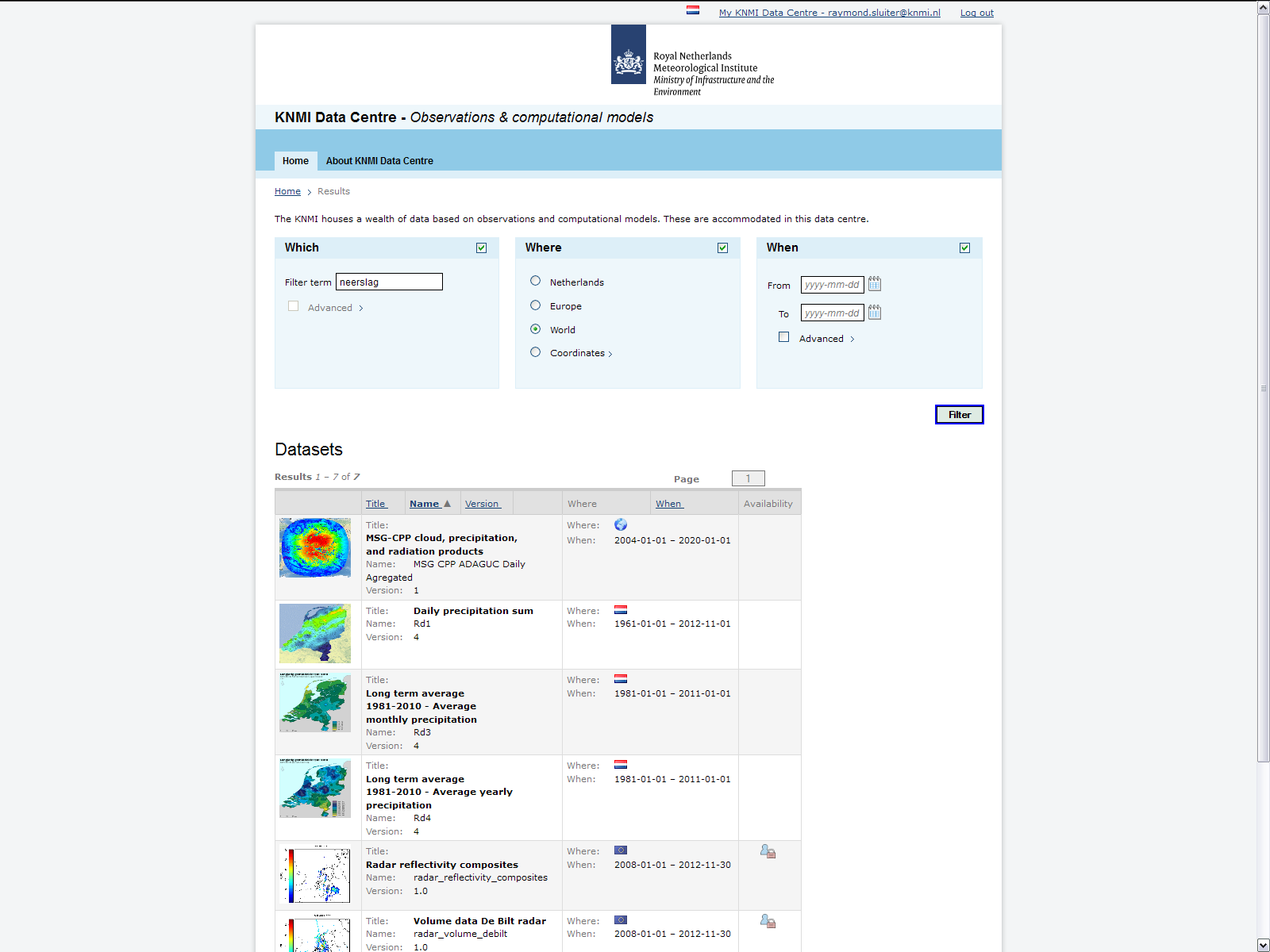Viewport: 1270px width, 952px height.
Task: Select the World radio button
Action: [536, 329]
